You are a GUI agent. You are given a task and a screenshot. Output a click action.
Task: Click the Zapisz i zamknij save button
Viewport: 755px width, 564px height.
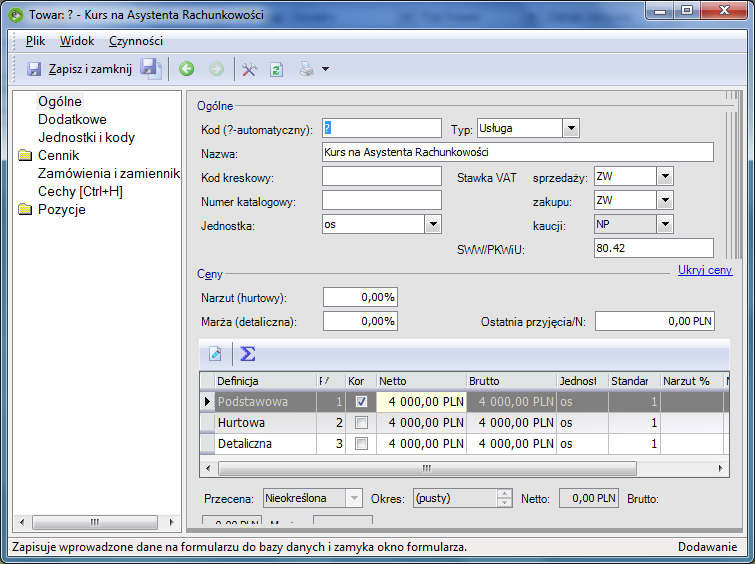coord(79,69)
